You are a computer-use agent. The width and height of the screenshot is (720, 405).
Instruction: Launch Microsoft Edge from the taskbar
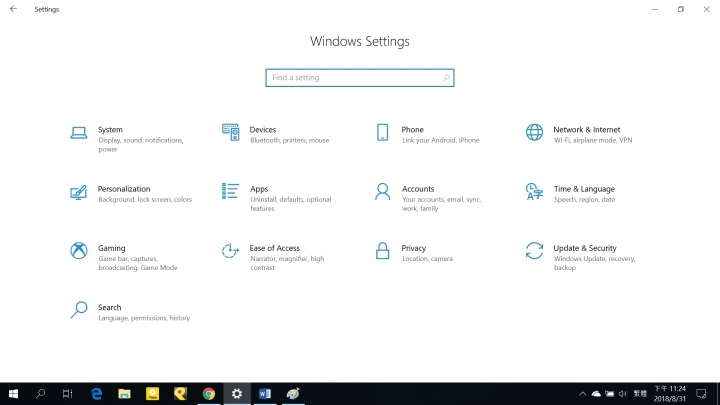tap(96, 394)
